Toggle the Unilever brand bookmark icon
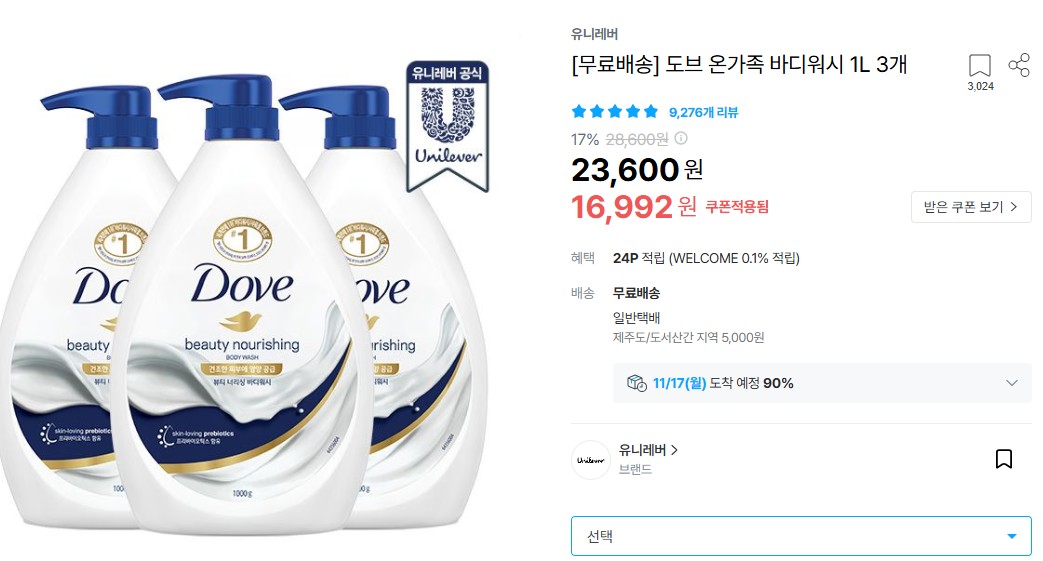The image size is (1043, 561). [x=1003, y=459]
